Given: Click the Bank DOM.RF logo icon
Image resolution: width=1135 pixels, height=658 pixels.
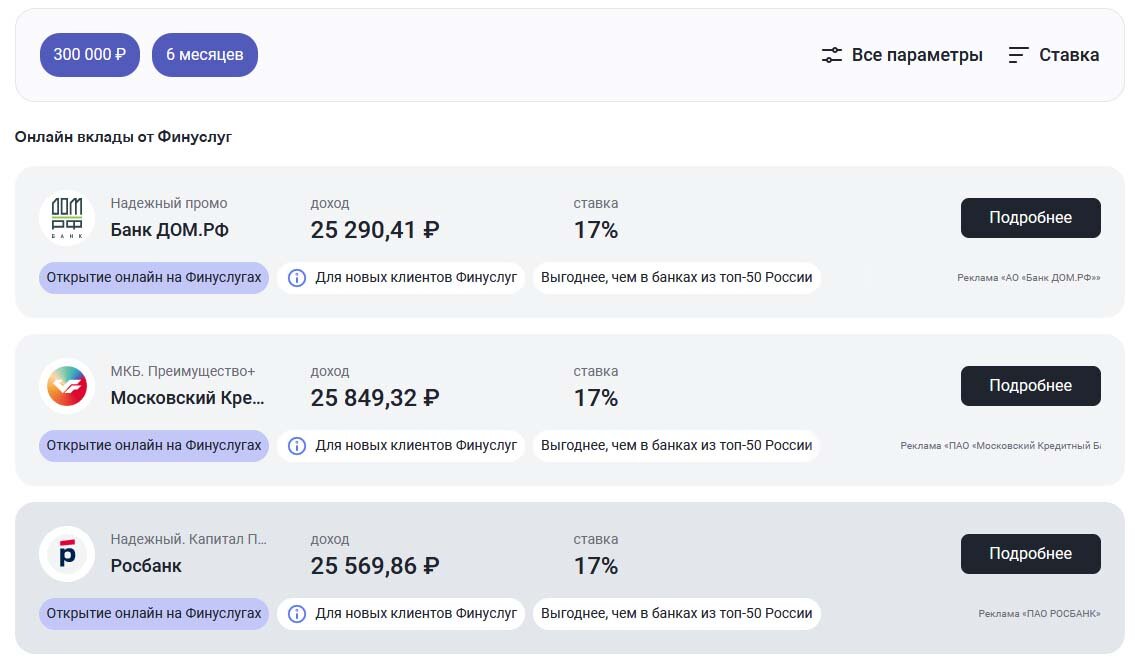Looking at the screenshot, I should coord(67,218).
